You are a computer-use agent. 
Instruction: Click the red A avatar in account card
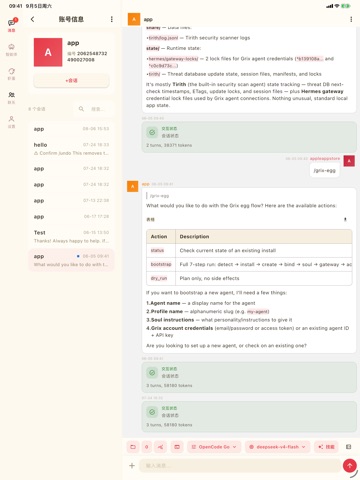pos(48,52)
